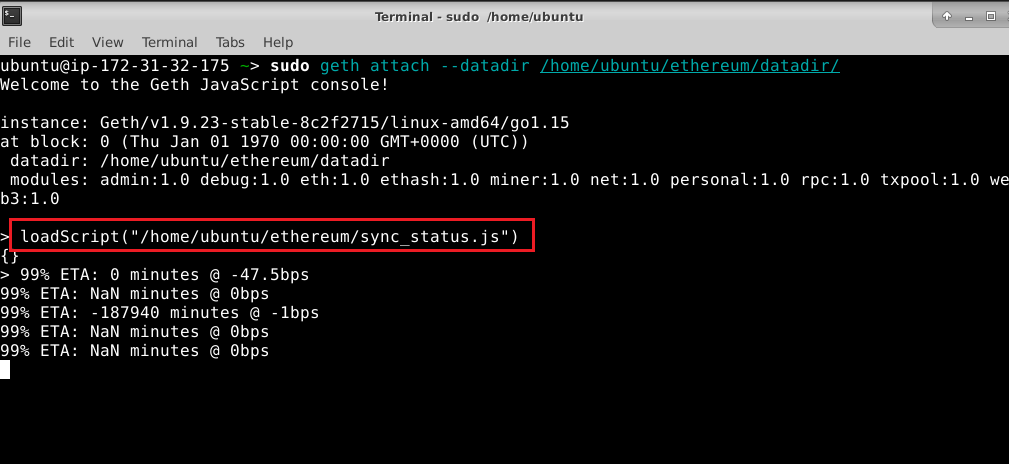Roll up window with the up-arrow button
This screenshot has height=464, width=1009.
947,17
